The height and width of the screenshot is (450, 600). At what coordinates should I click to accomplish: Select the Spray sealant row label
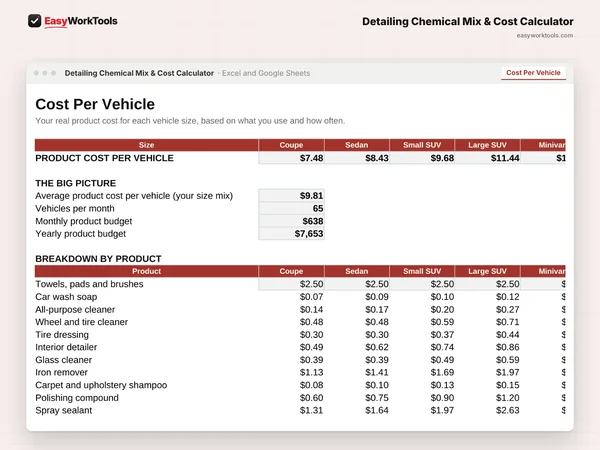click(x=64, y=410)
